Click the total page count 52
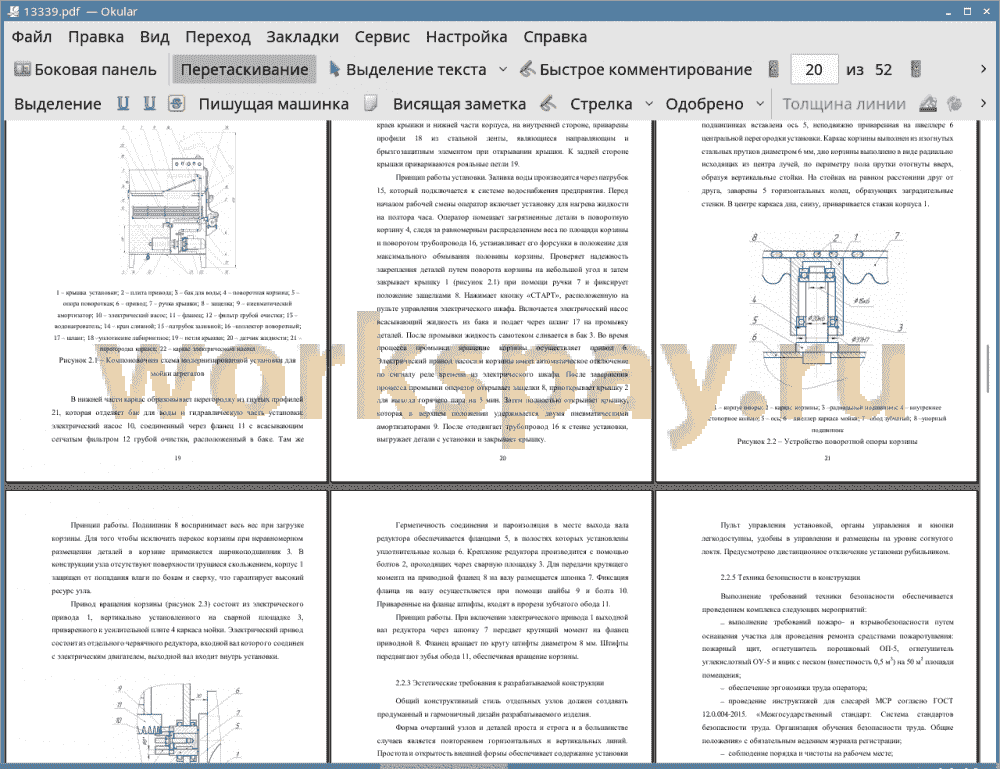1000x769 pixels. click(883, 70)
